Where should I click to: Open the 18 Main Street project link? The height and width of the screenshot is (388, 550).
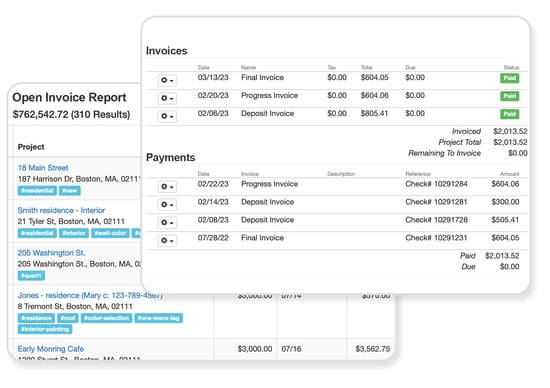[43, 168]
